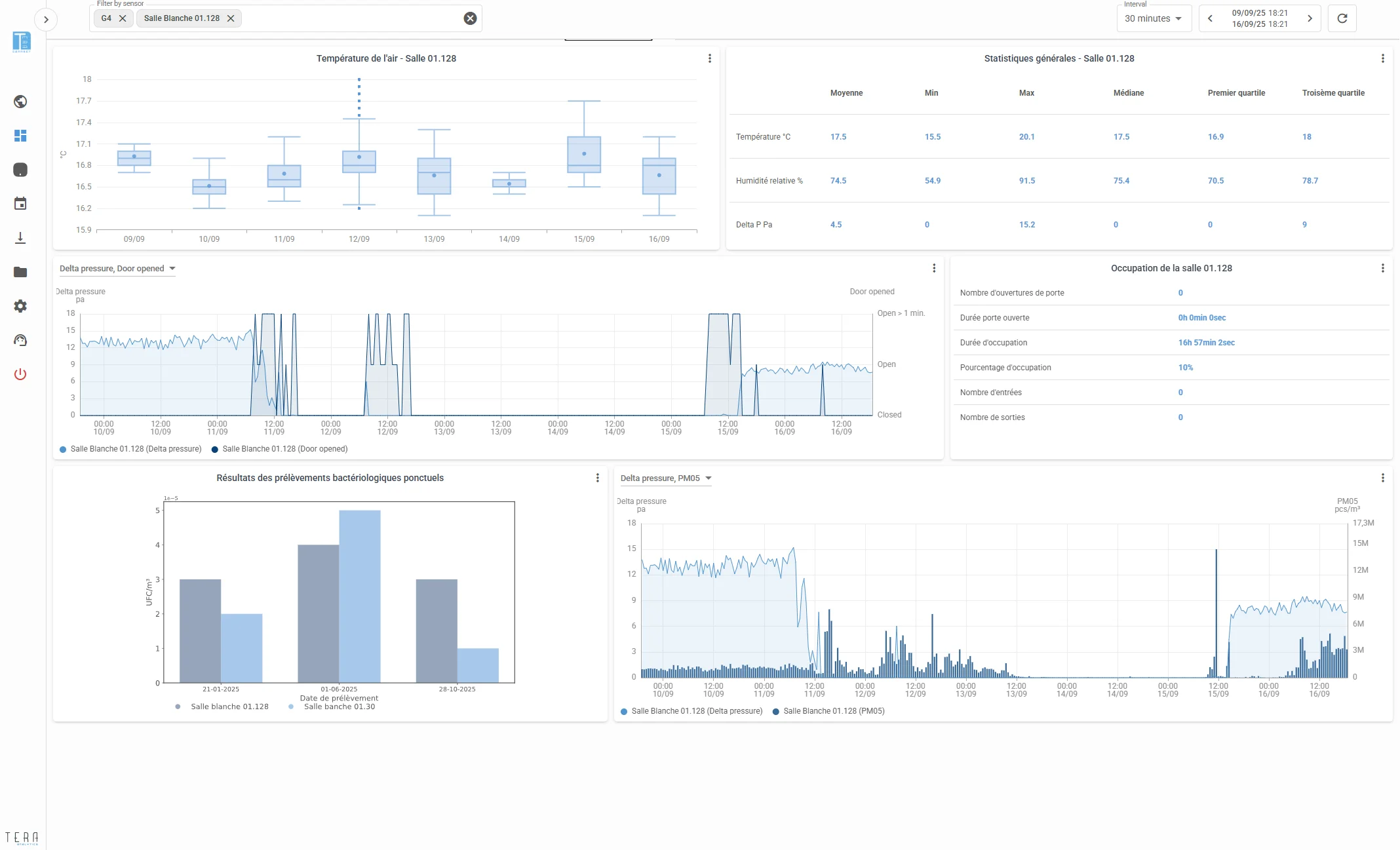Go to previous date range
This screenshot has height=850, width=1400.
[1210, 18]
